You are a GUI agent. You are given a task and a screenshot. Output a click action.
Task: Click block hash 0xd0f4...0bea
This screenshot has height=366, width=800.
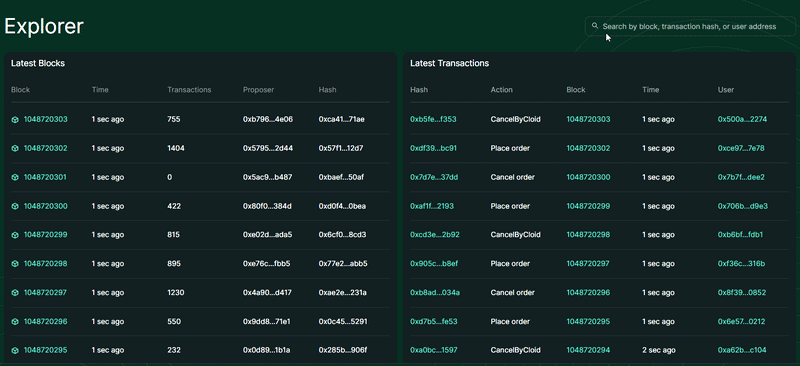(x=342, y=206)
